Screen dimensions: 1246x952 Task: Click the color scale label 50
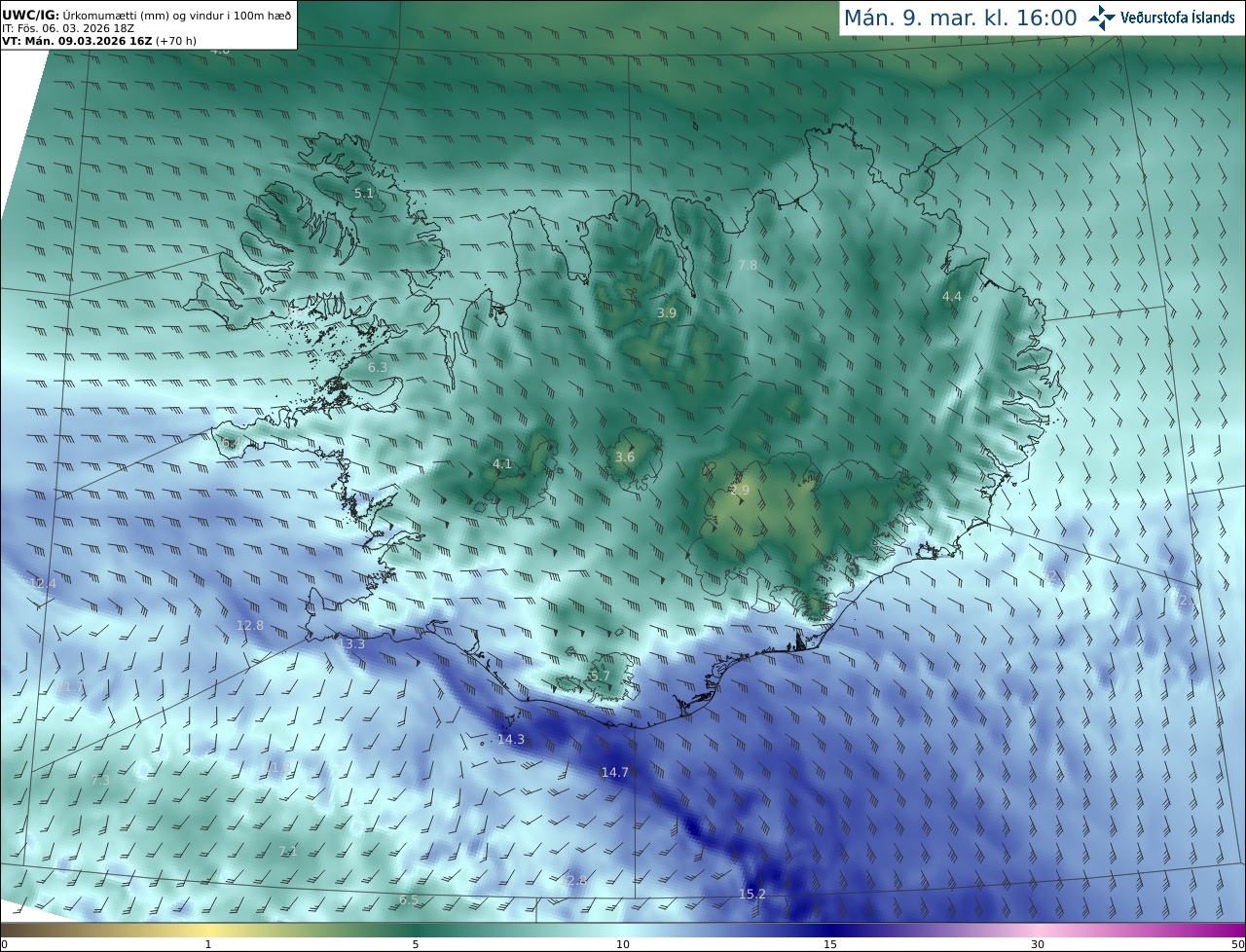(x=1237, y=944)
